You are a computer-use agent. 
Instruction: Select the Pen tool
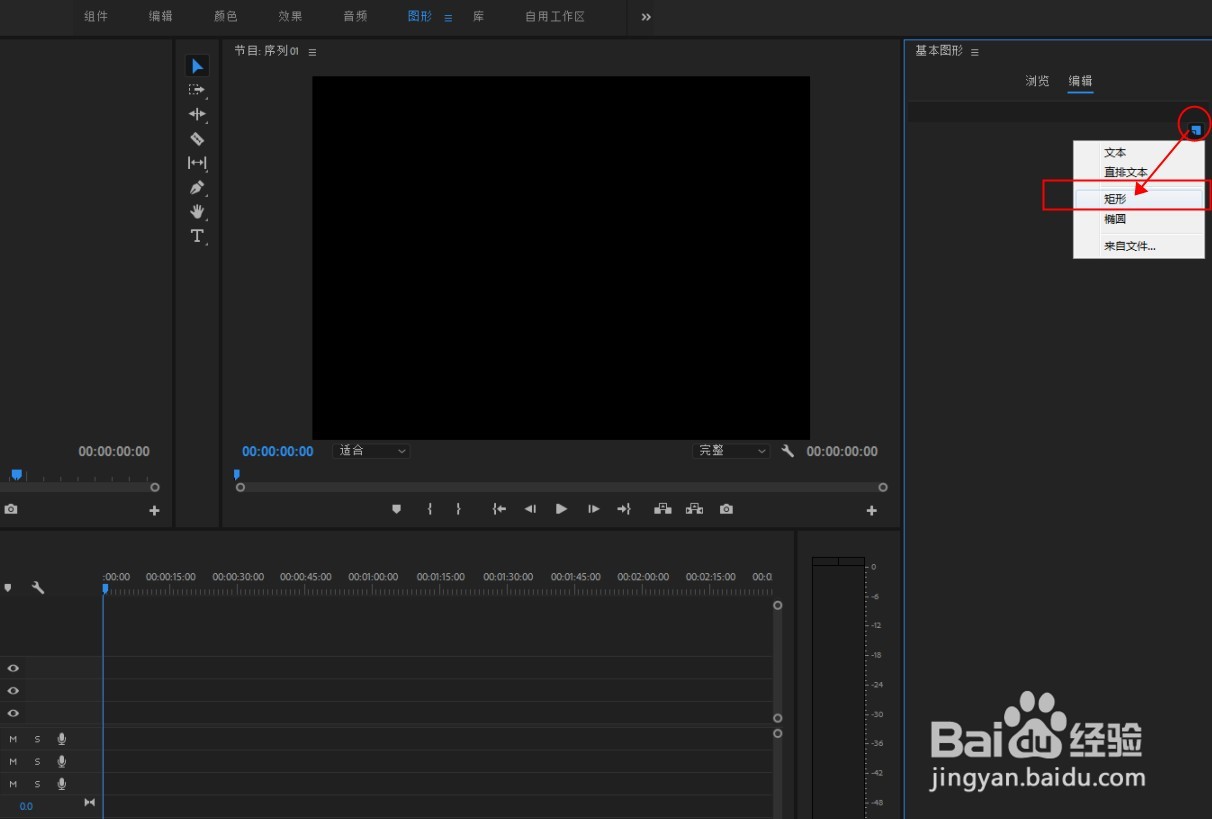pyautogui.click(x=197, y=187)
